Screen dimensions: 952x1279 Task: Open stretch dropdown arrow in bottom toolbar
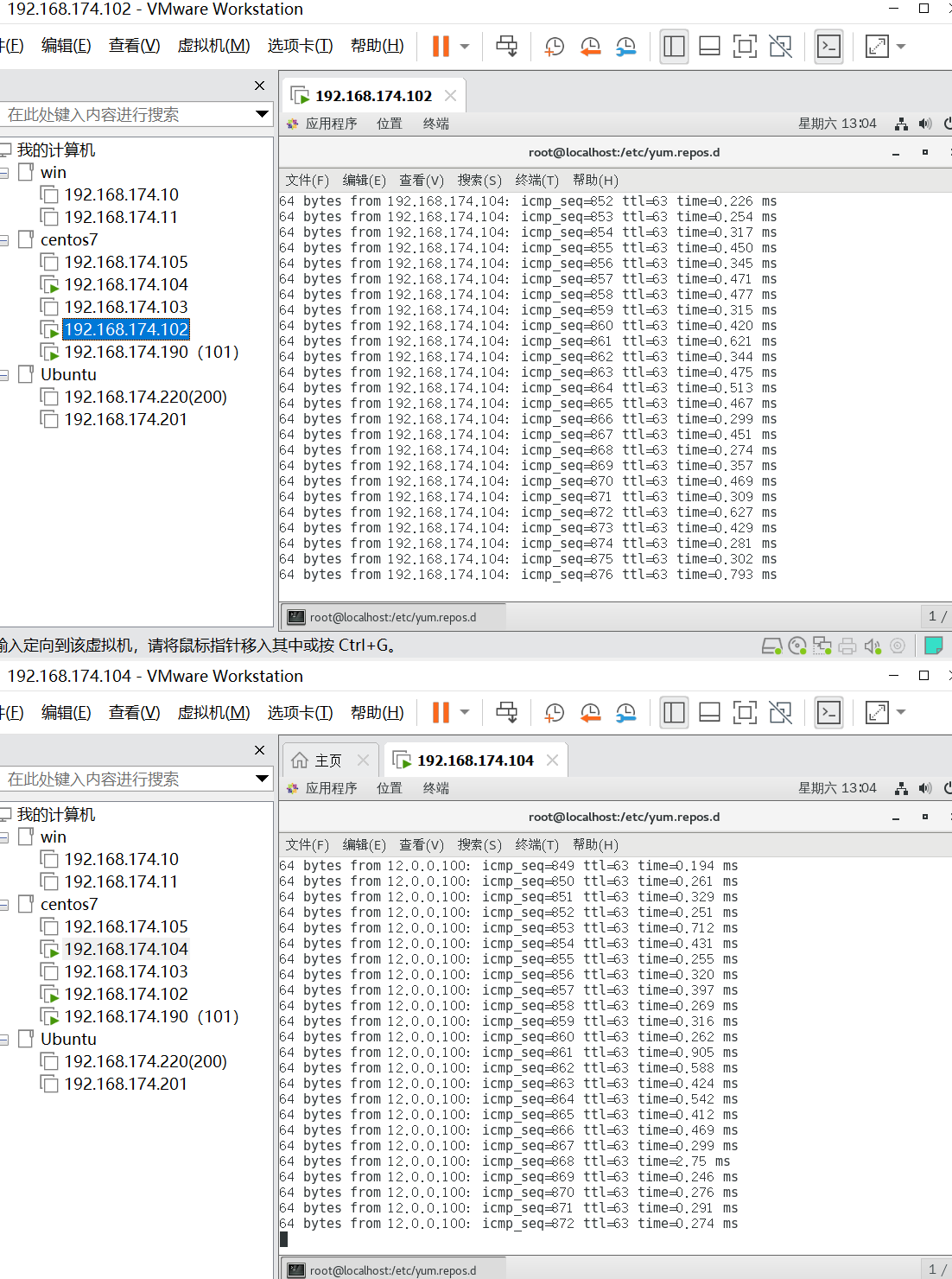point(901,713)
